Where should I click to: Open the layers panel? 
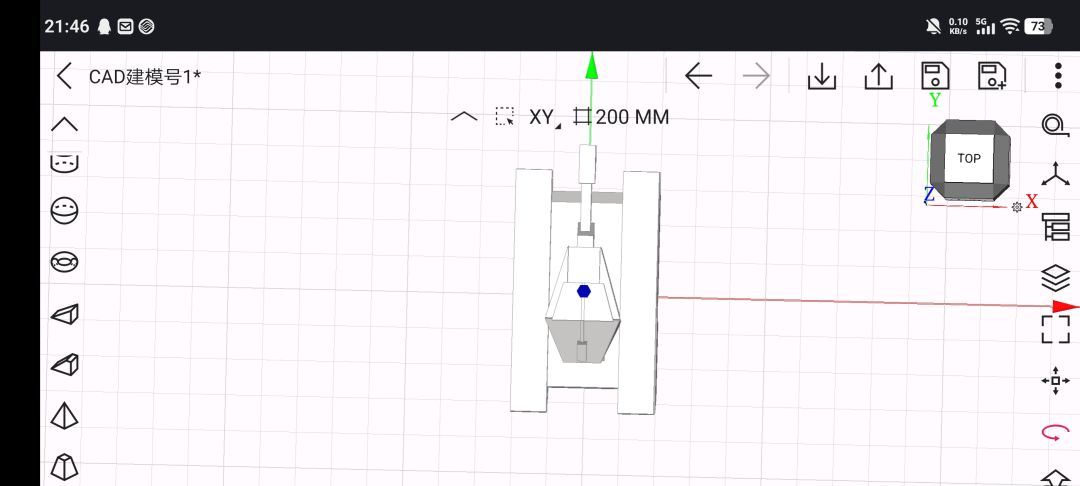point(1055,278)
